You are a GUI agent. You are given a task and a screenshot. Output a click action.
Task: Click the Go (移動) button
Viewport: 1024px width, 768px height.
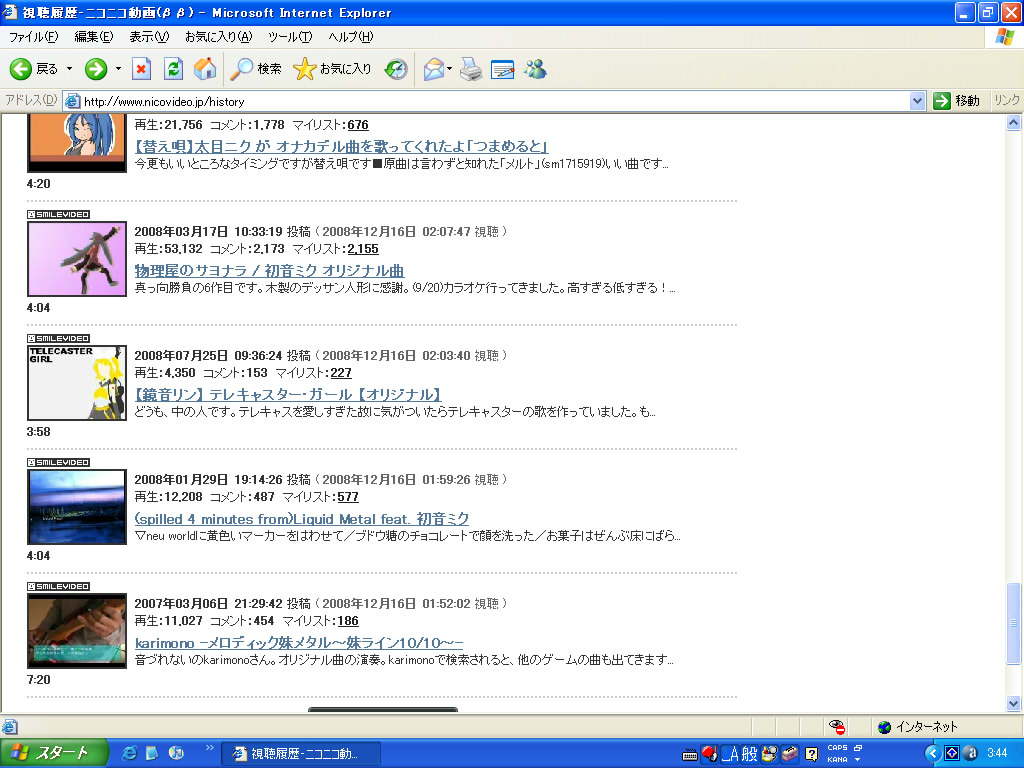(x=957, y=101)
